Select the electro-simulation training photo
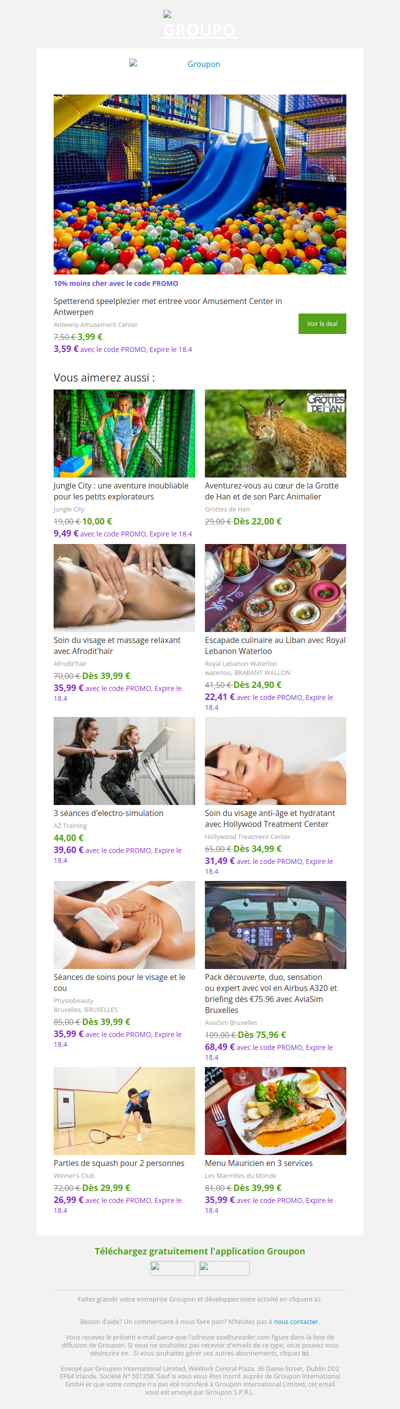 (x=124, y=761)
